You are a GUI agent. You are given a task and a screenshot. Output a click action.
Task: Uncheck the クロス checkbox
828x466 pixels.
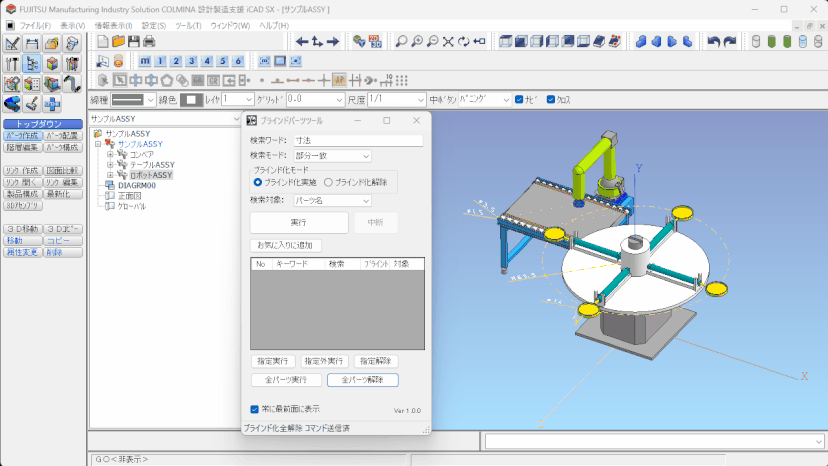pos(549,100)
